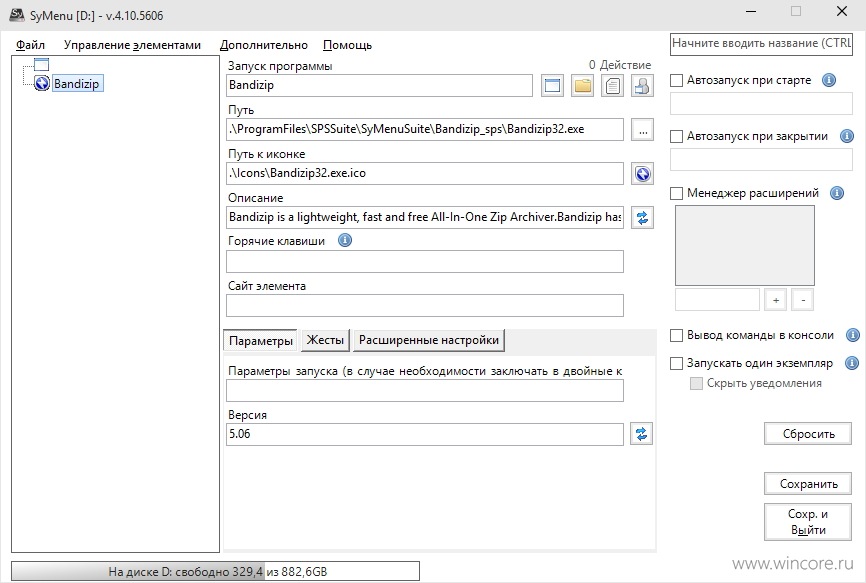866x583 pixels.
Task: Click the Сбросить button
Action: click(808, 434)
